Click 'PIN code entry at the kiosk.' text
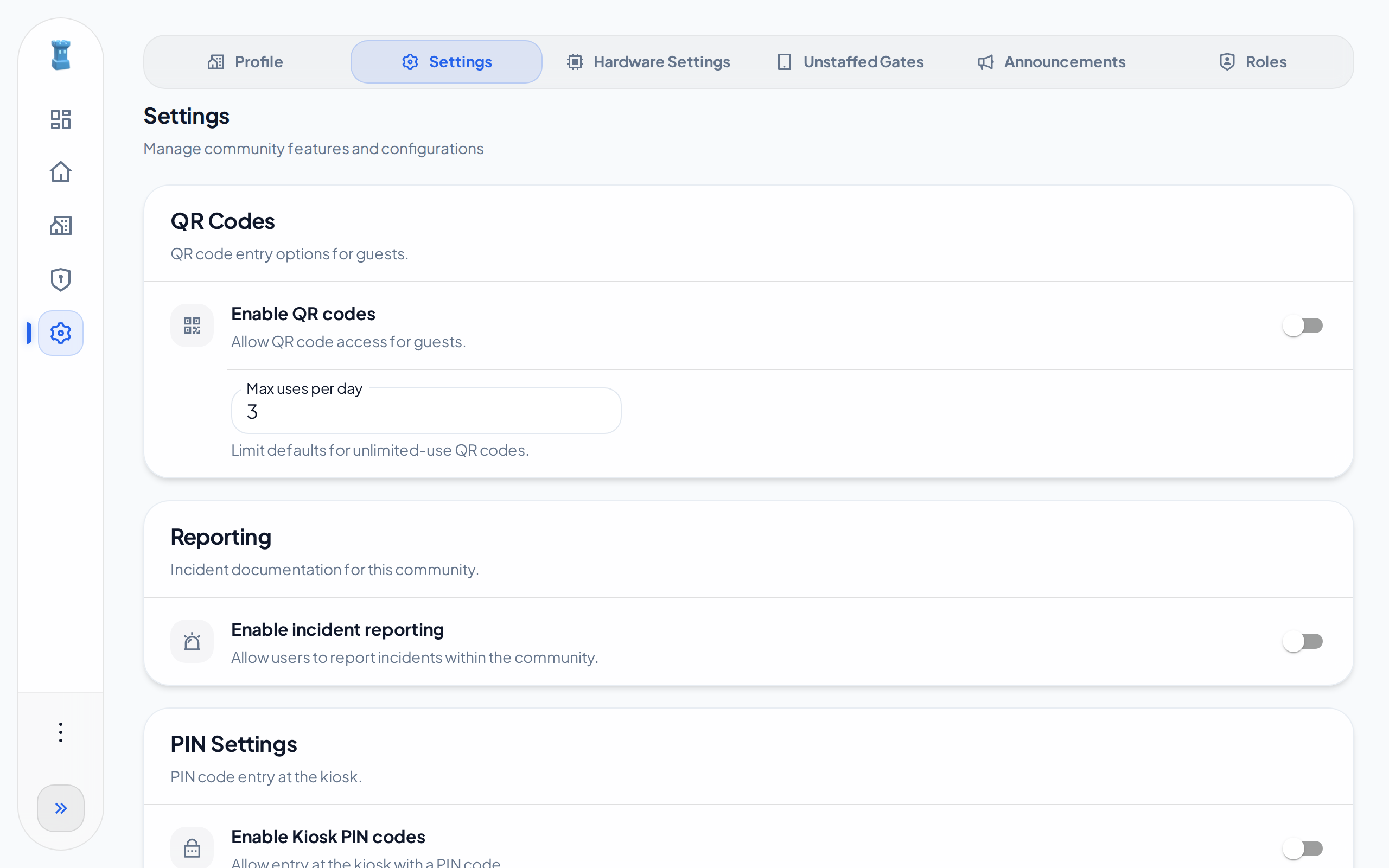1389x868 pixels. coord(266,777)
